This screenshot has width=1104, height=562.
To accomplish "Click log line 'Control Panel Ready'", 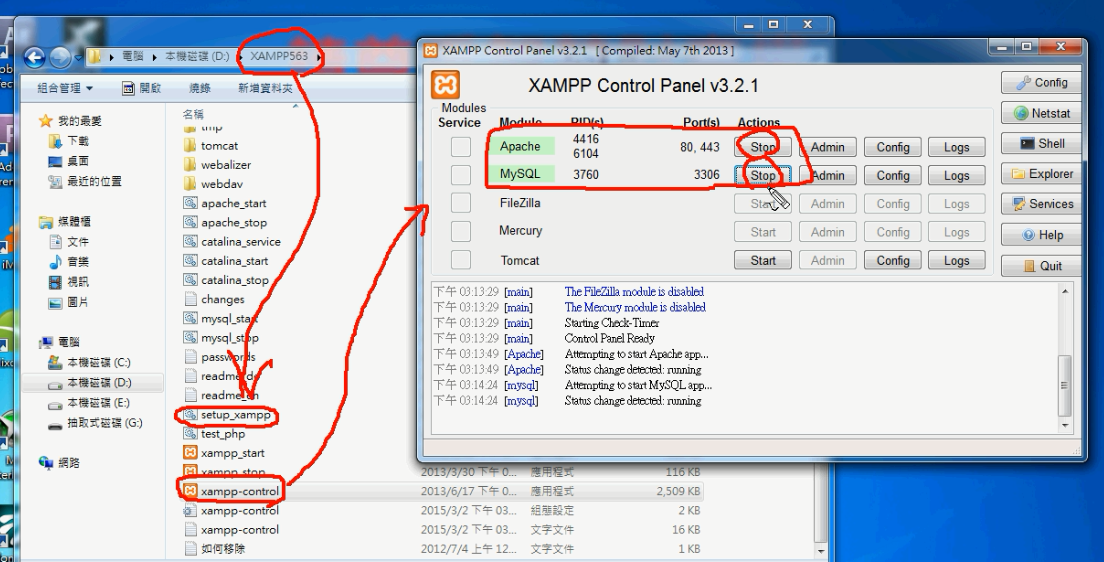I will (610, 338).
